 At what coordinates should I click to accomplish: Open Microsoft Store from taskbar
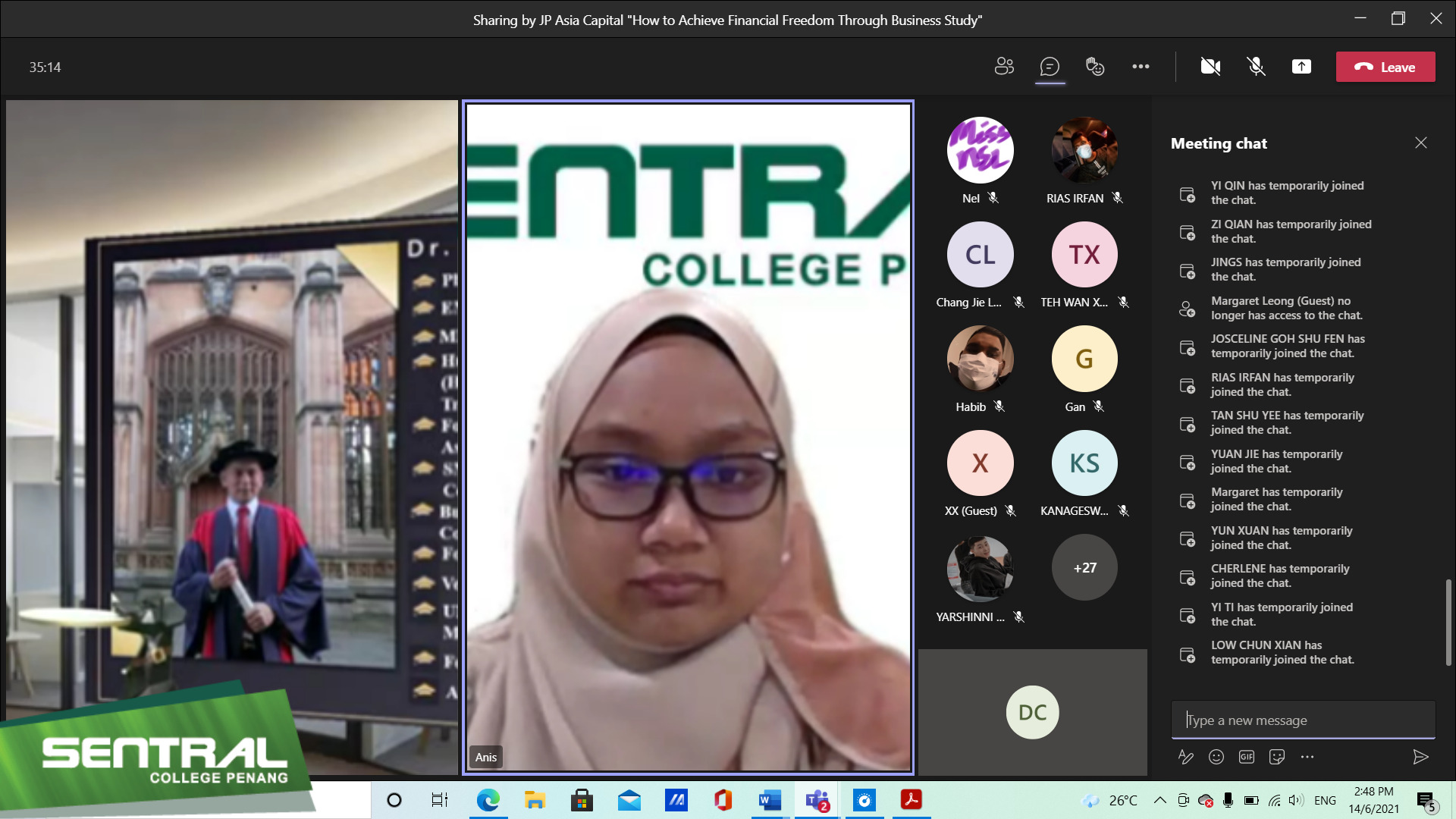tap(582, 800)
